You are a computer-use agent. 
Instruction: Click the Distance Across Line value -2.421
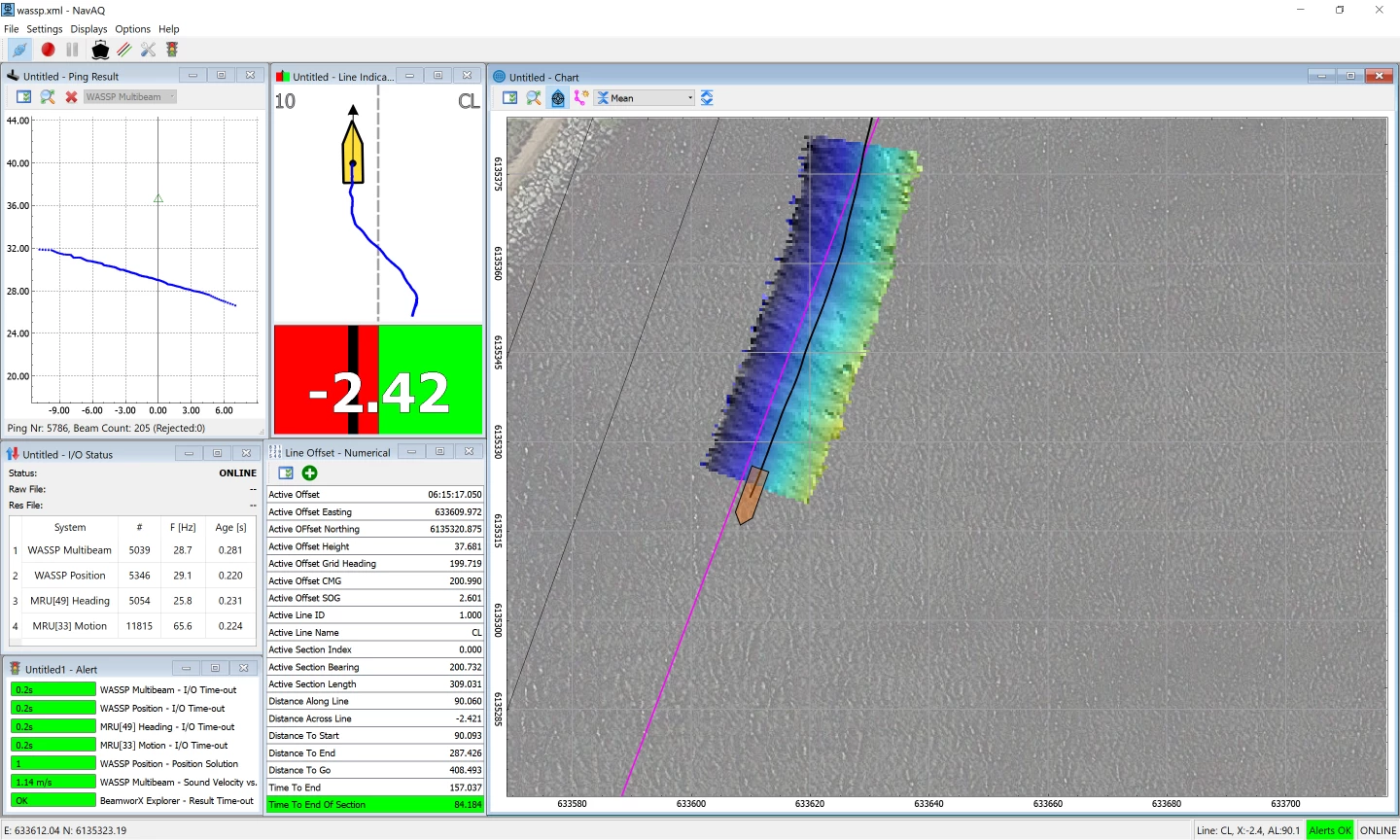[x=469, y=718]
